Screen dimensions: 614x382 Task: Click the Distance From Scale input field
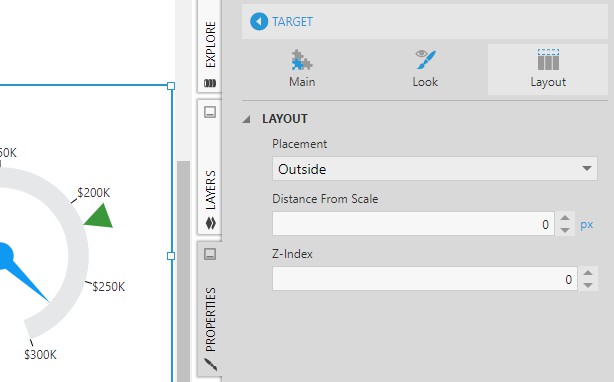click(413, 224)
